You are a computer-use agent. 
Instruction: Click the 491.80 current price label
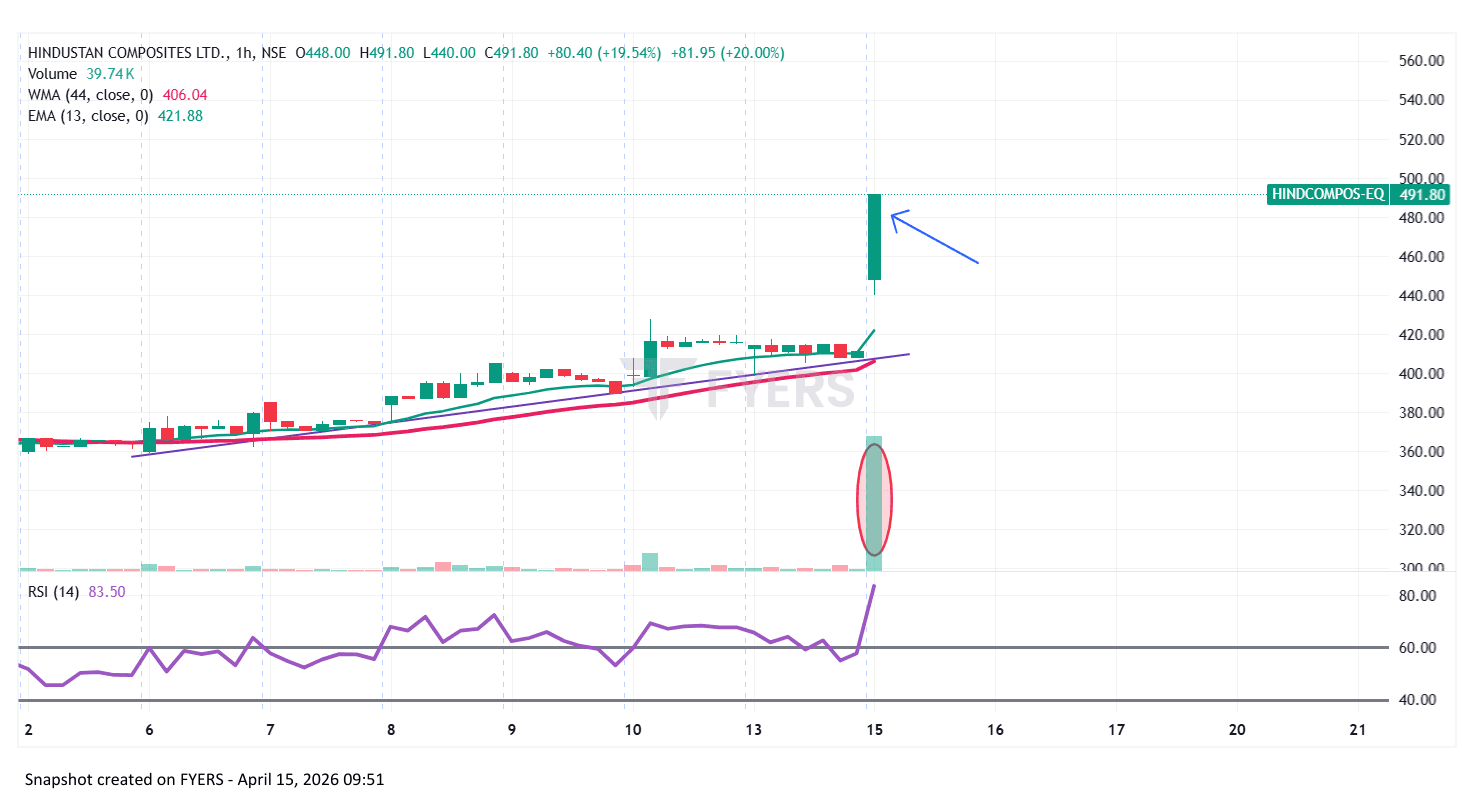pos(1420,194)
